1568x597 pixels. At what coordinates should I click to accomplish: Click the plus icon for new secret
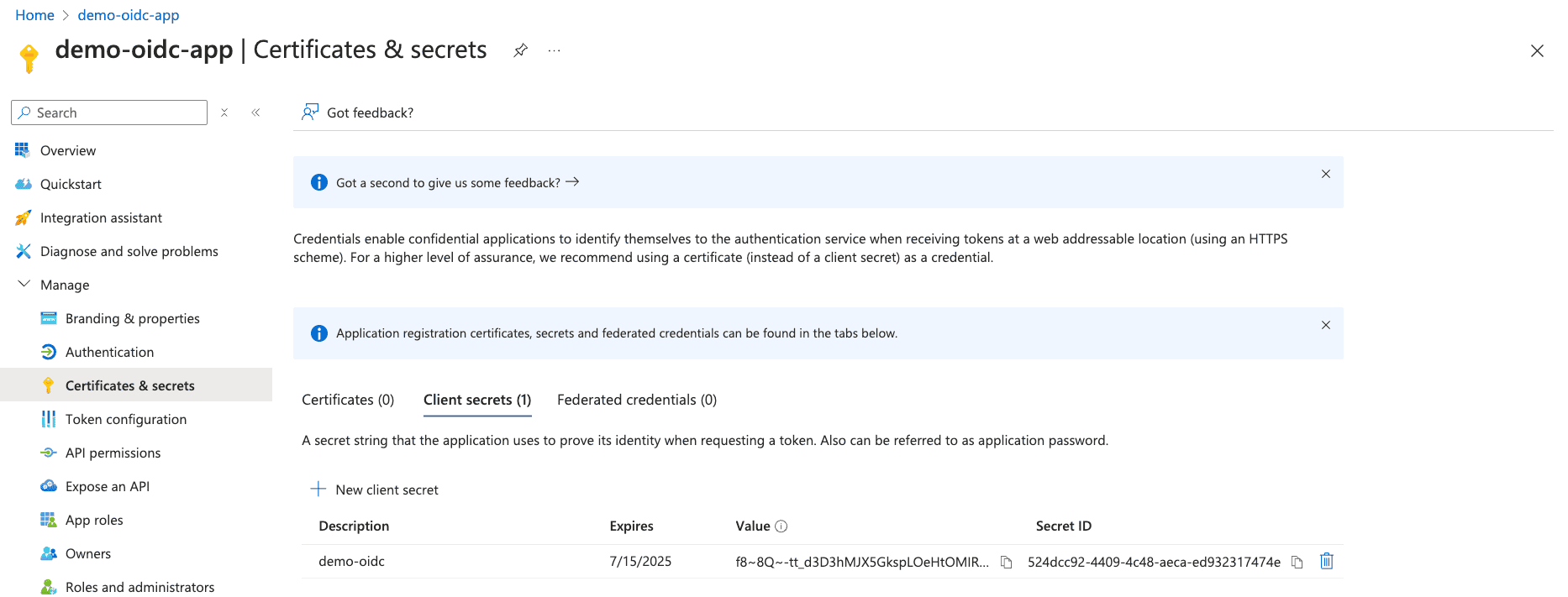coord(318,489)
